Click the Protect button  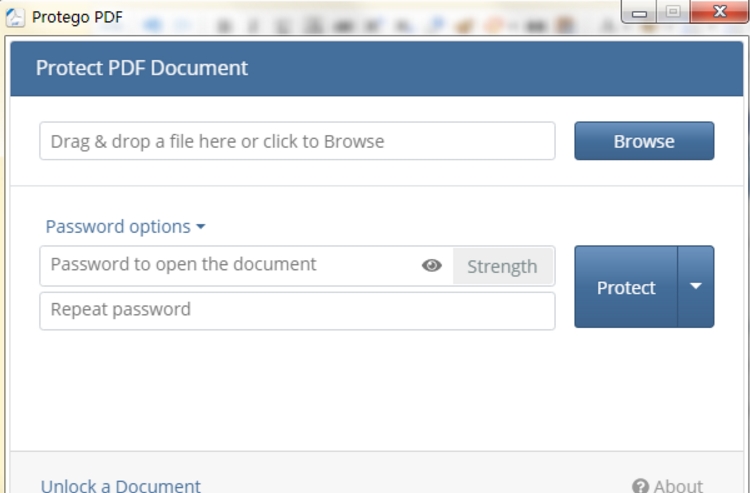tap(626, 287)
